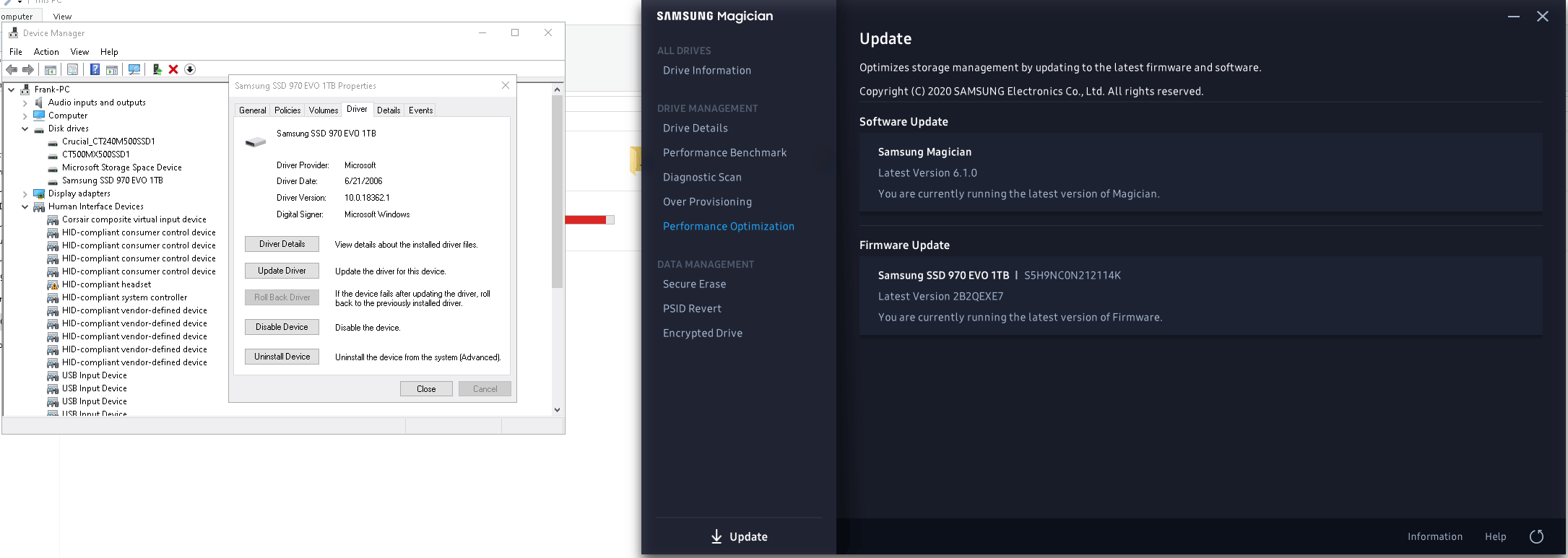This screenshot has width=1568, height=558.
Task: Switch to the Volumes tab
Action: pos(324,110)
